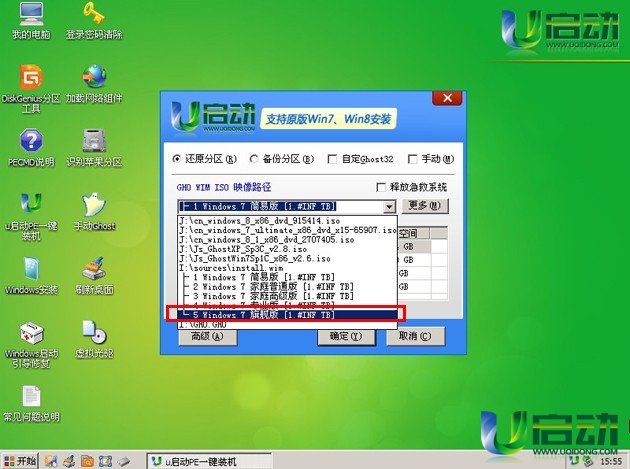Click 开始 start menu button
This screenshot has width=630, height=469.
pos(20,460)
